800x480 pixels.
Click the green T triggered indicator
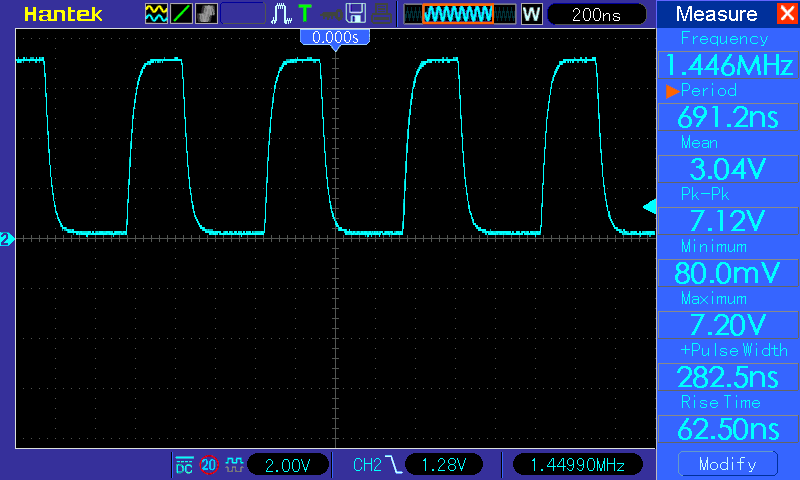pos(305,14)
